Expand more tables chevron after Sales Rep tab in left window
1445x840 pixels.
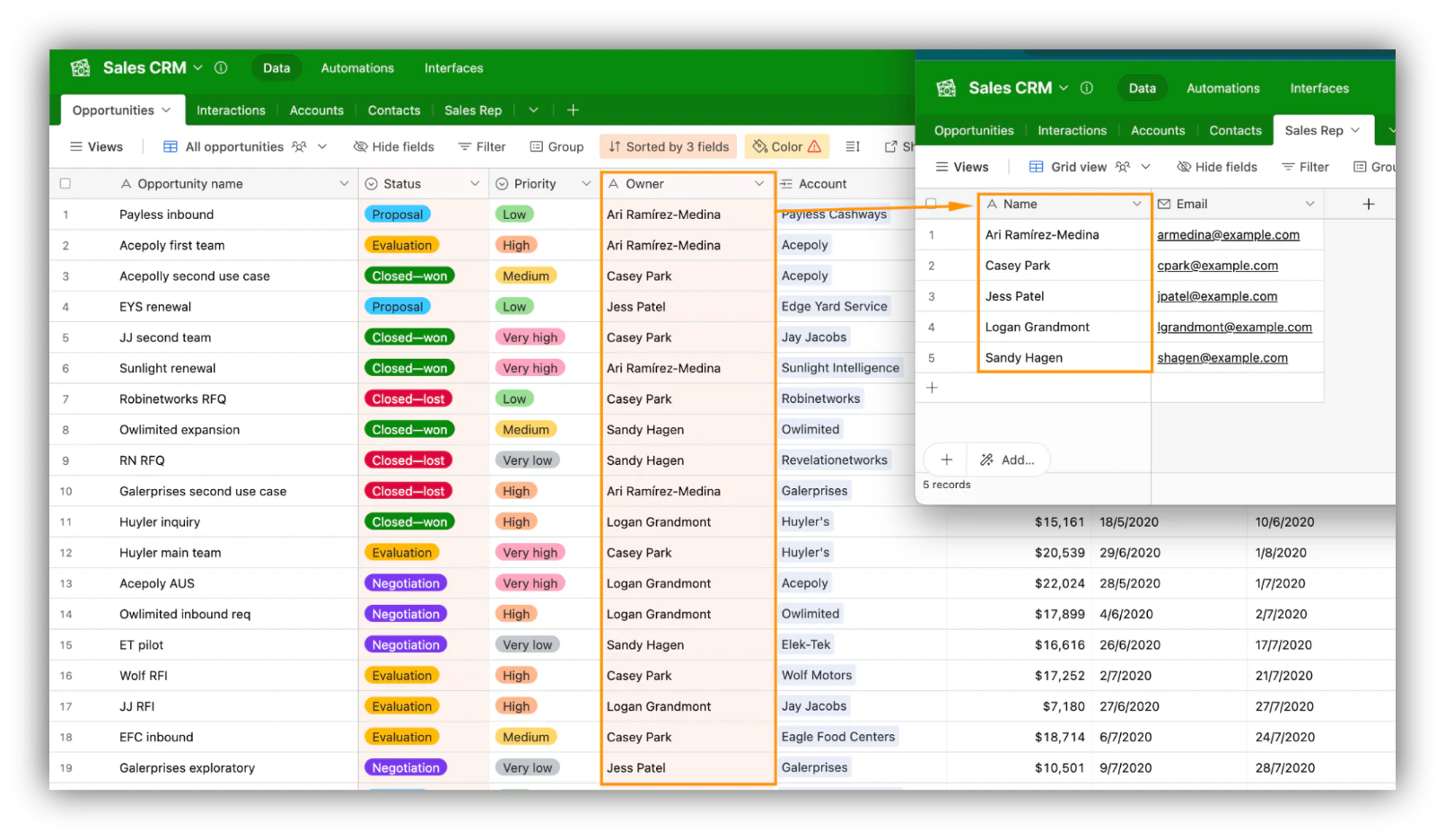click(x=533, y=110)
